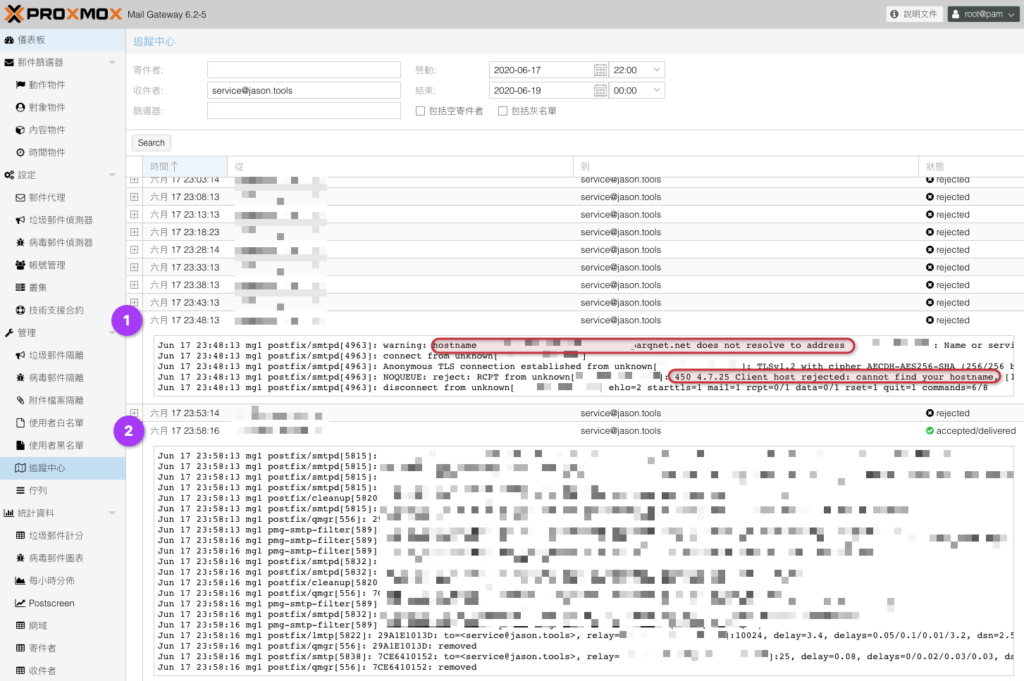Click the 動作物件 flag icon
Viewport: 1024px width, 681px height.
click(20, 85)
